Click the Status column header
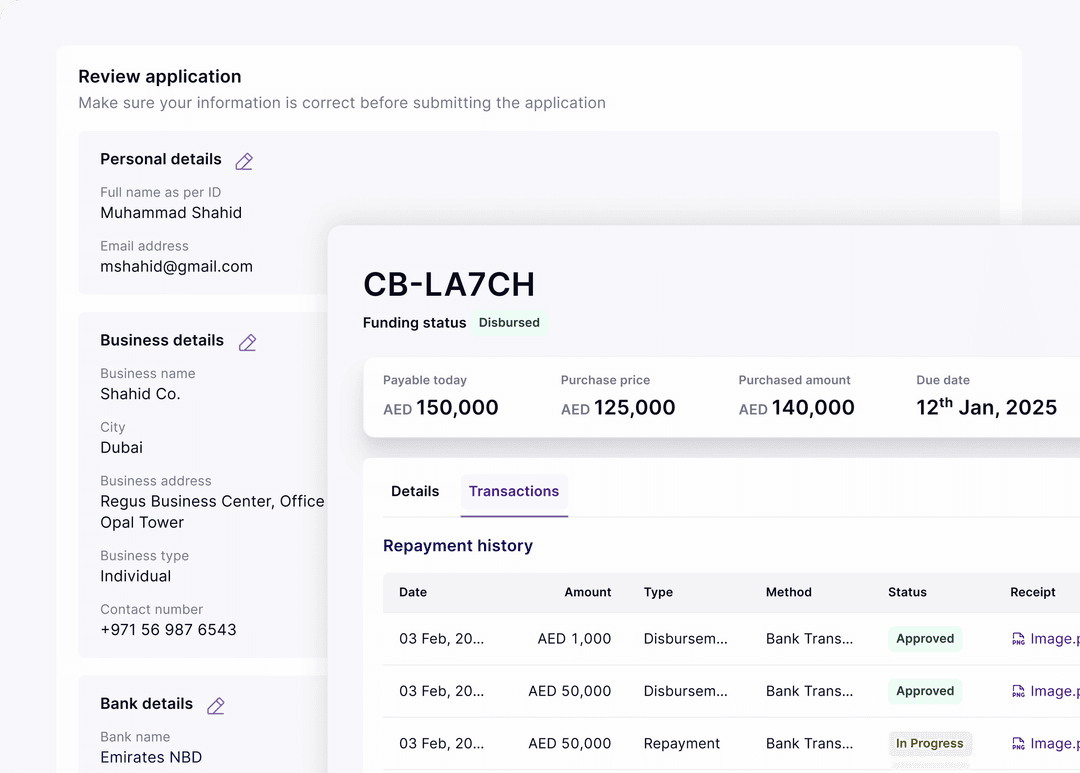Image resolution: width=1080 pixels, height=773 pixels. click(x=907, y=592)
